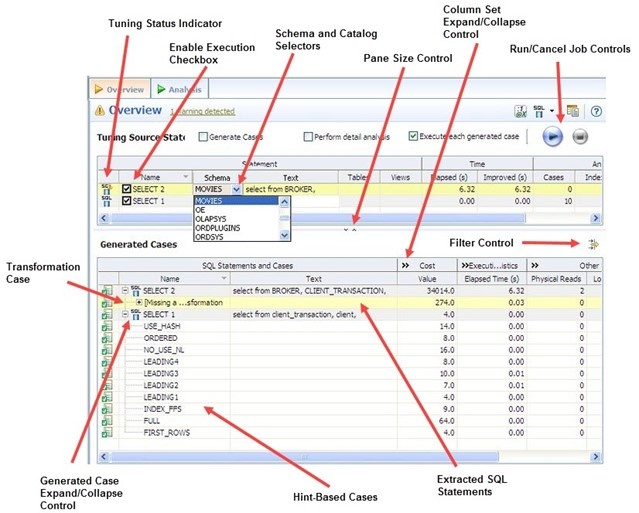Click case status icon of FIRST_ROWS row
Viewport: 639px width, 513px height.
tap(107, 433)
